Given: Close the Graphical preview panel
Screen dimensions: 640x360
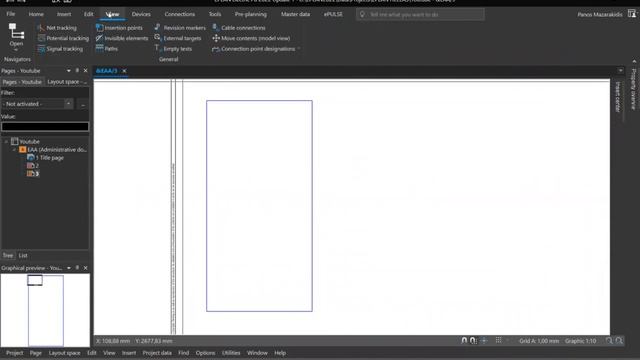Looking at the screenshot, I should click(x=86, y=268).
